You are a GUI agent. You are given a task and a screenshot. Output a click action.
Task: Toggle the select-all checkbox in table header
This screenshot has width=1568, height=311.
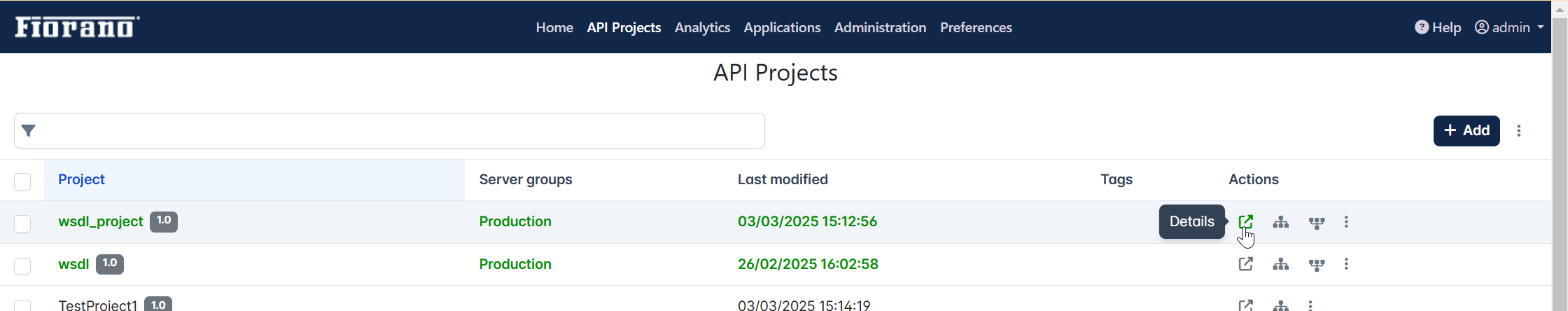pyautogui.click(x=22, y=181)
